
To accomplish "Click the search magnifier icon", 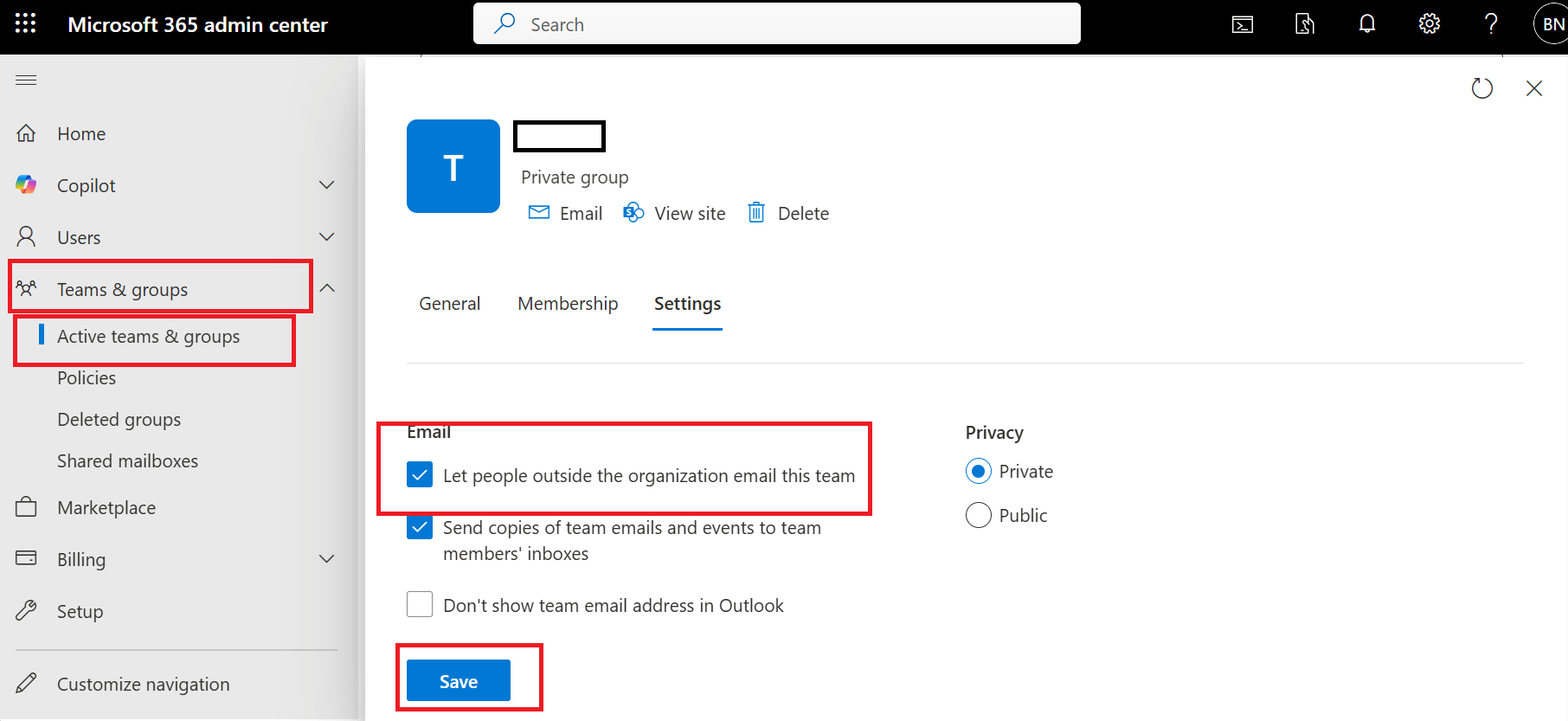I will (504, 23).
